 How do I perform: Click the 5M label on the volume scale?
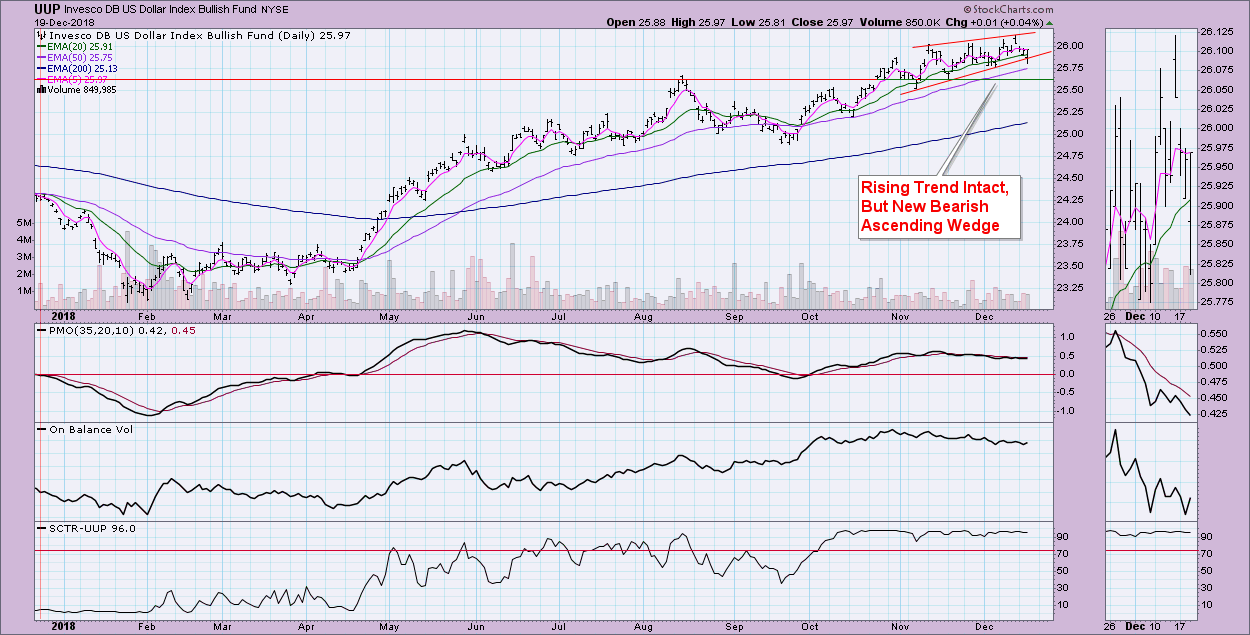(24, 222)
